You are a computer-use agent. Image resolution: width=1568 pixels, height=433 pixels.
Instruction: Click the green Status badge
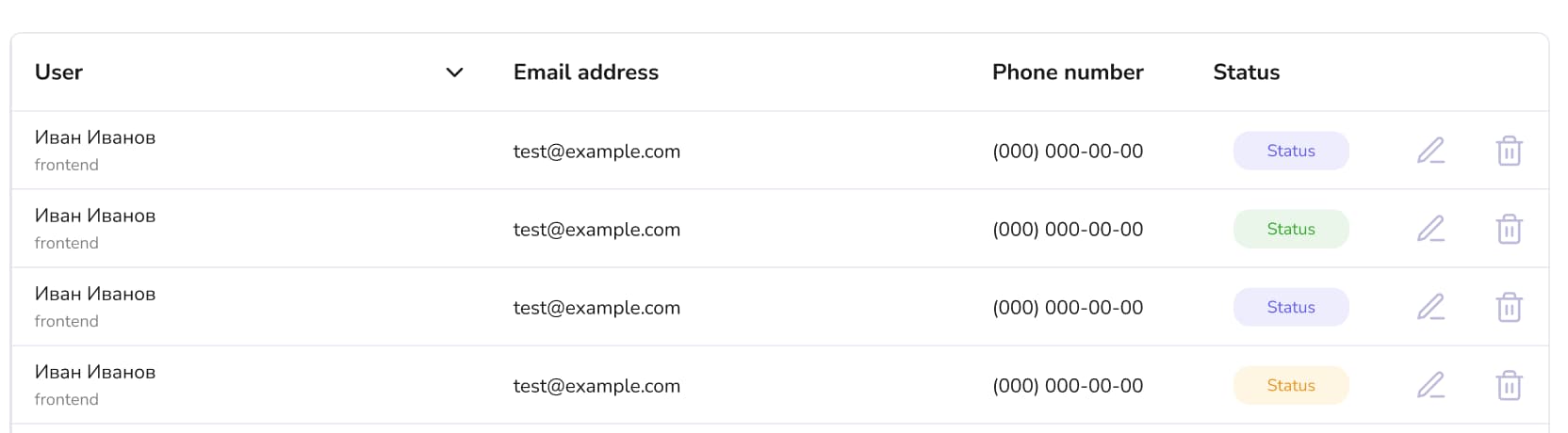[x=1291, y=229]
